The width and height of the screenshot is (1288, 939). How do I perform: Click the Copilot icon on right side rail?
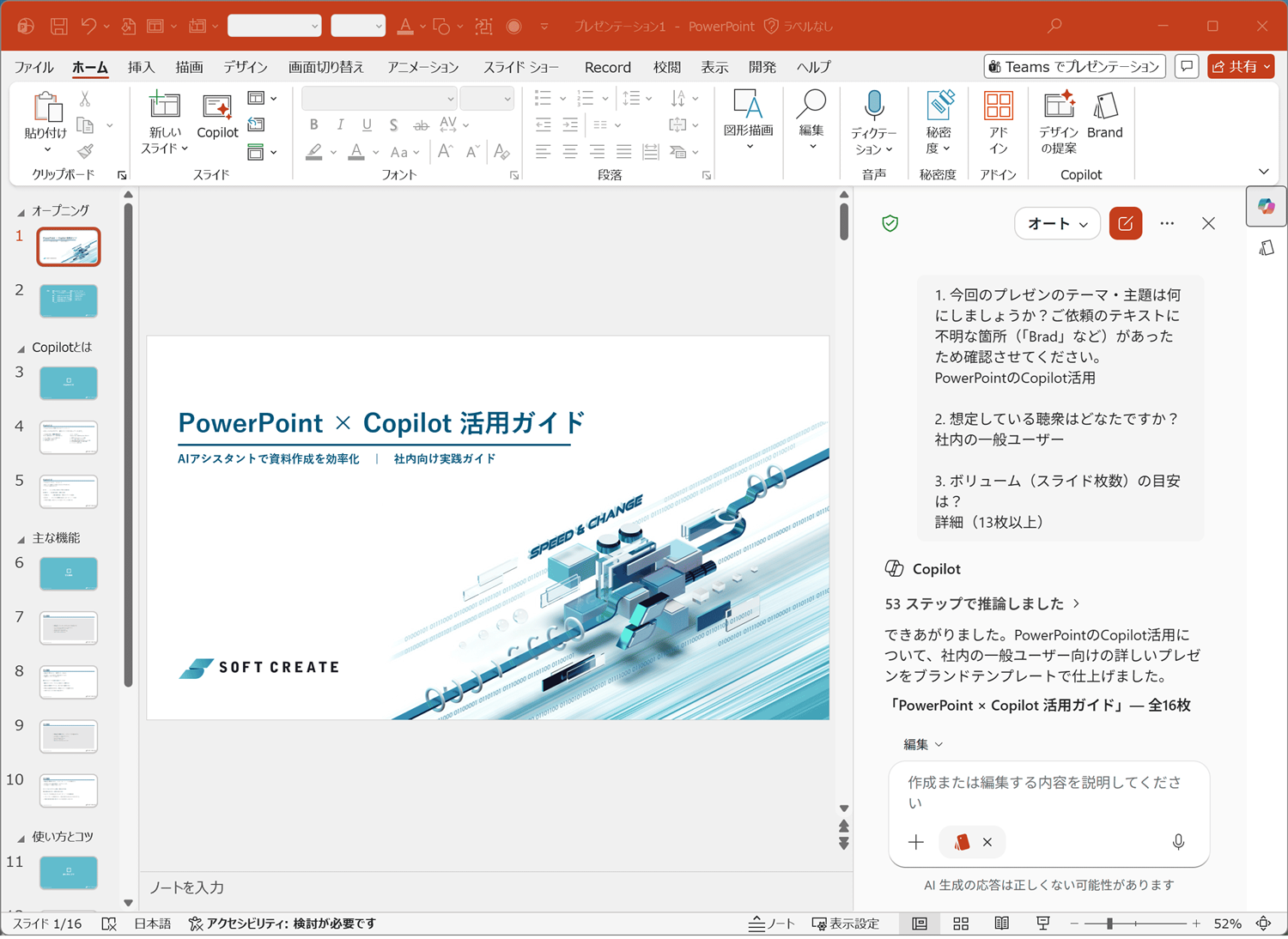tap(1267, 206)
